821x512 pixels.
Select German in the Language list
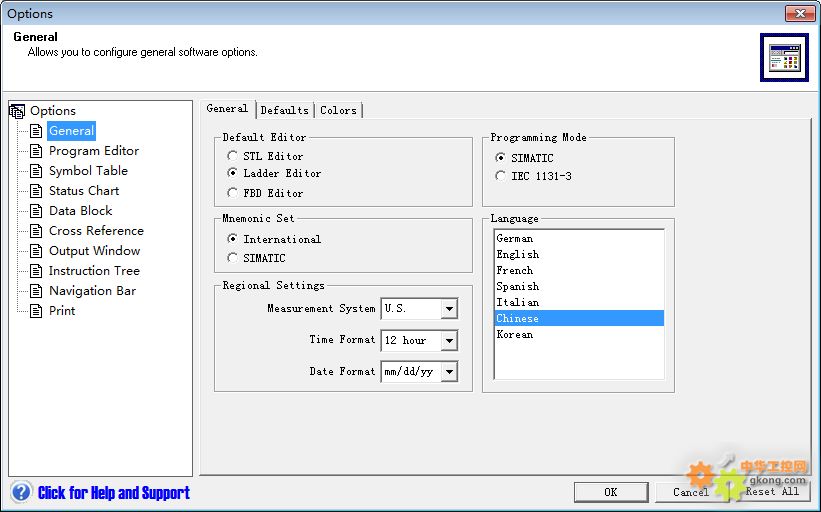pos(579,238)
